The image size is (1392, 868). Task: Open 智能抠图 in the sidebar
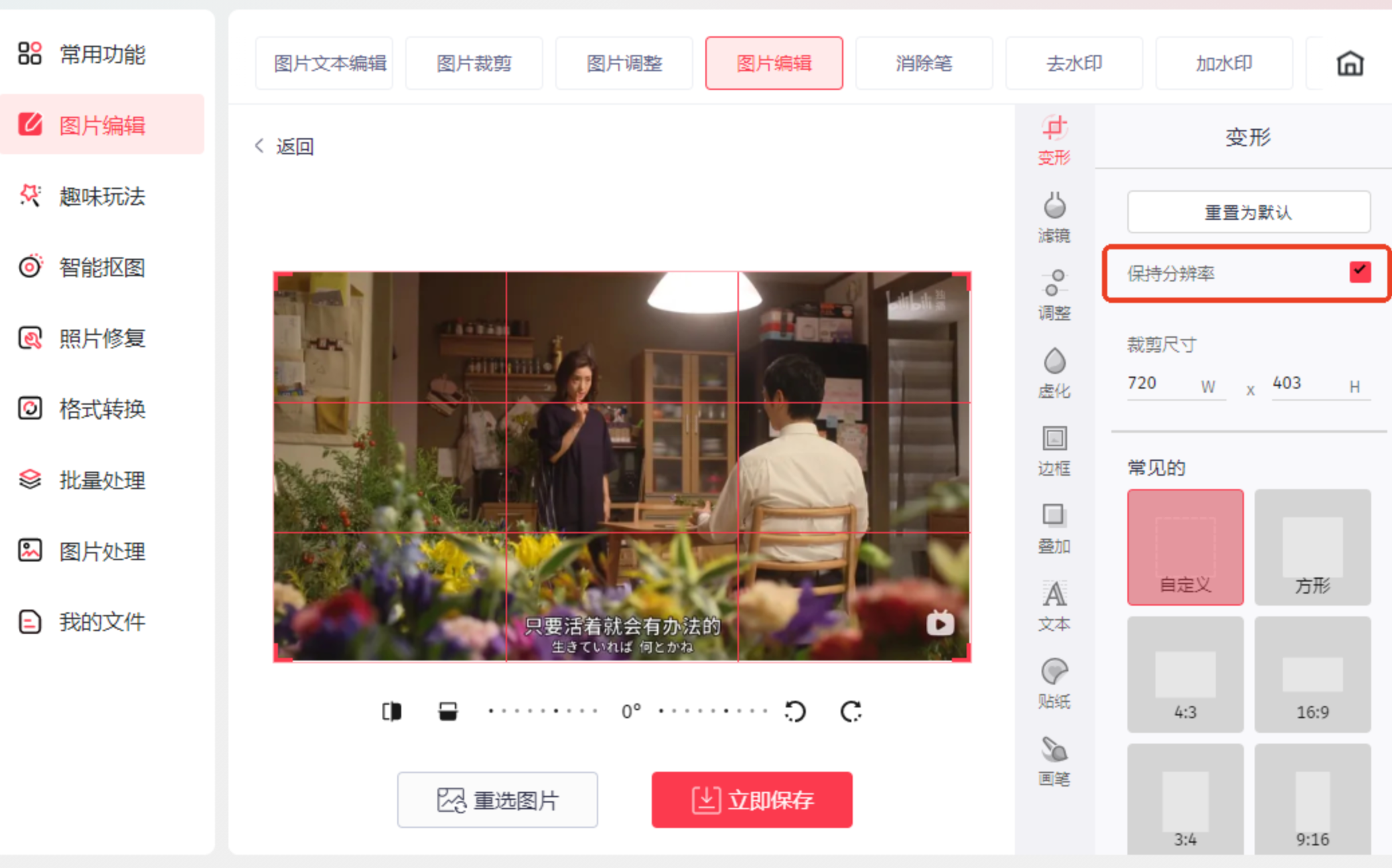point(102,267)
